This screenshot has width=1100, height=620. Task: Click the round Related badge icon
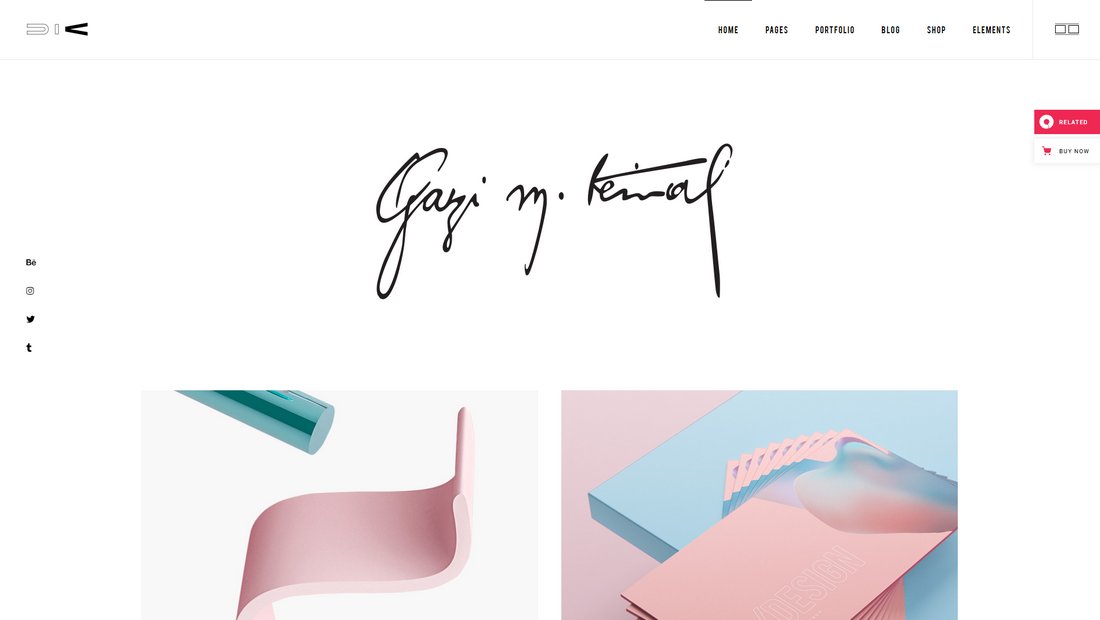pos(1047,122)
